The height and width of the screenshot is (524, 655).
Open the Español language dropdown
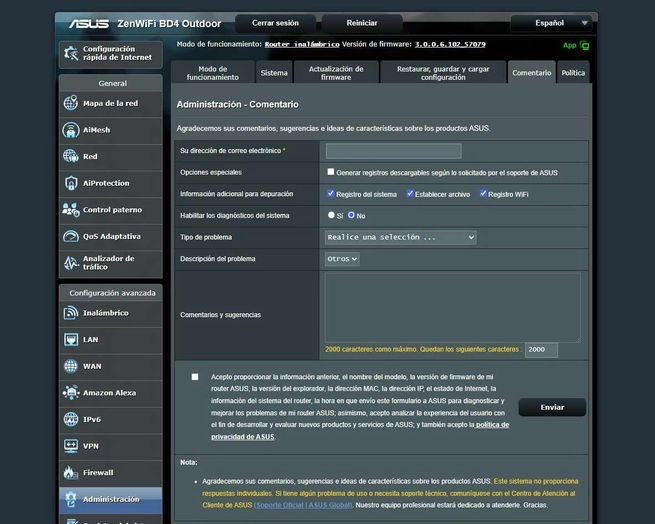(x=552, y=22)
